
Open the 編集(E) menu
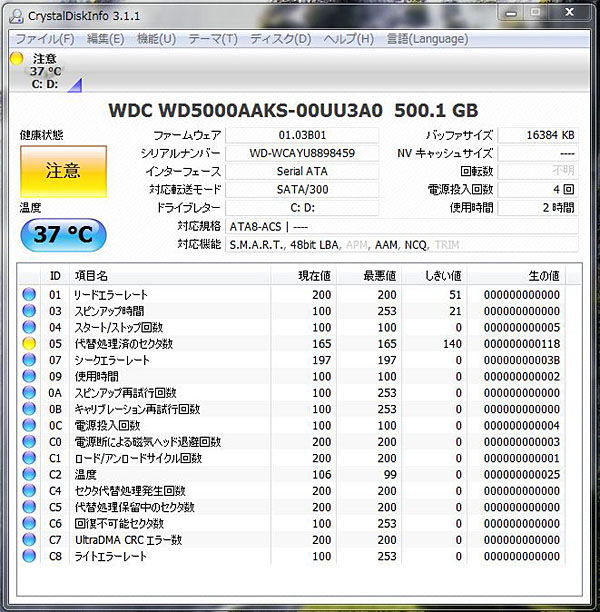(x=105, y=39)
